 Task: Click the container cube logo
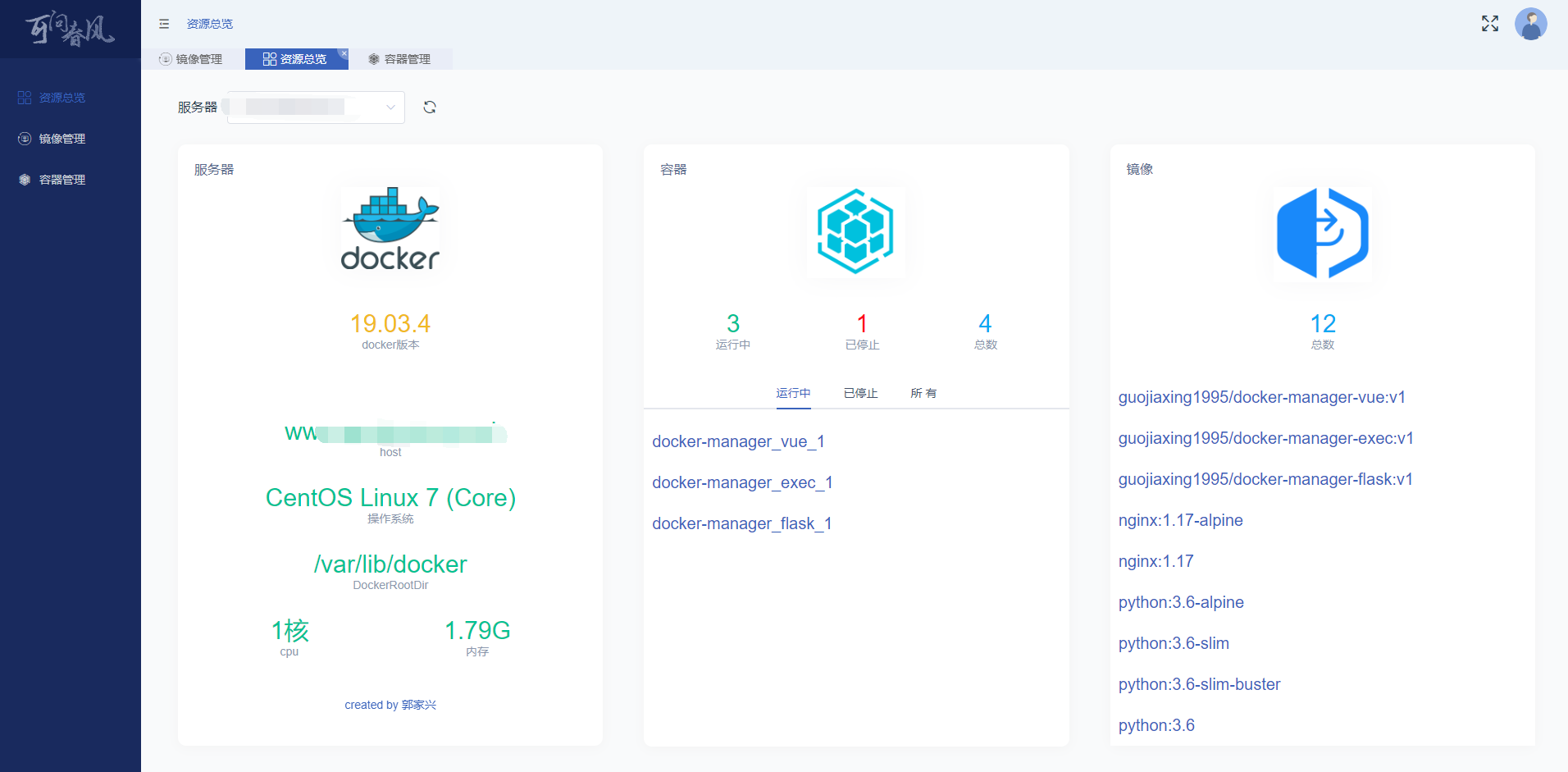855,231
